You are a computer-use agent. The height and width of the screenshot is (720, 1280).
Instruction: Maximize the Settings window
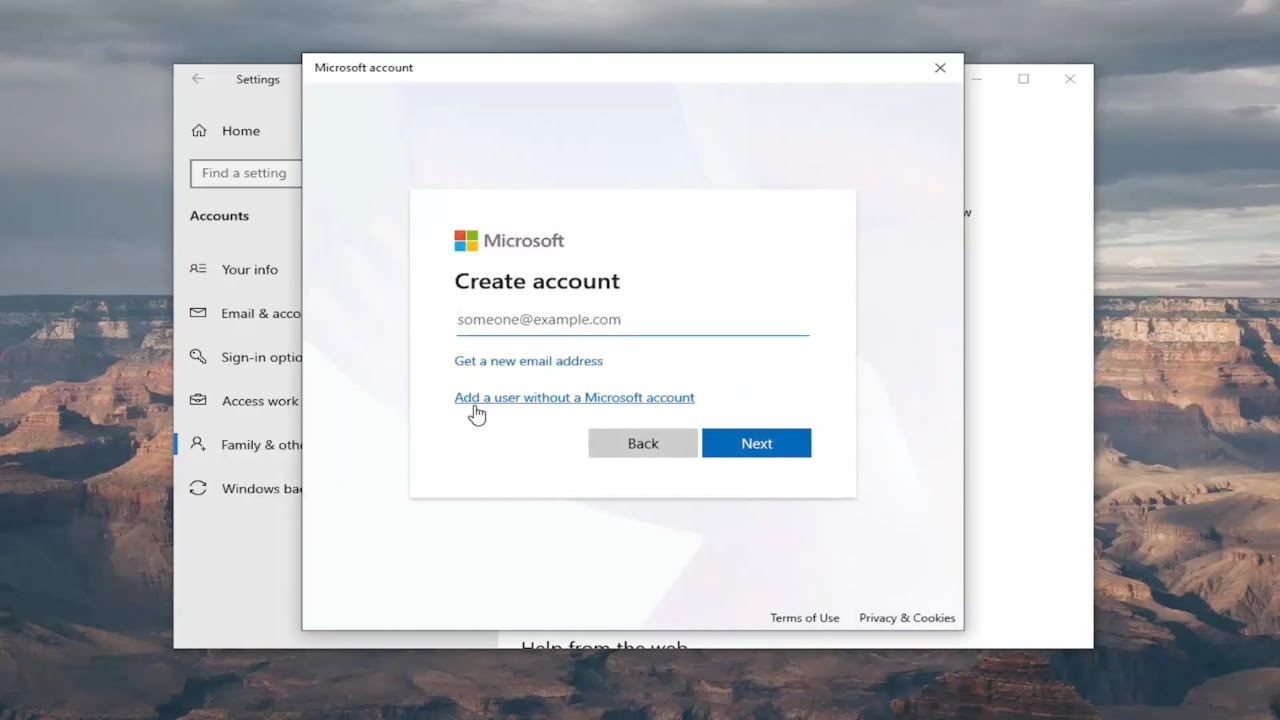[1023, 79]
